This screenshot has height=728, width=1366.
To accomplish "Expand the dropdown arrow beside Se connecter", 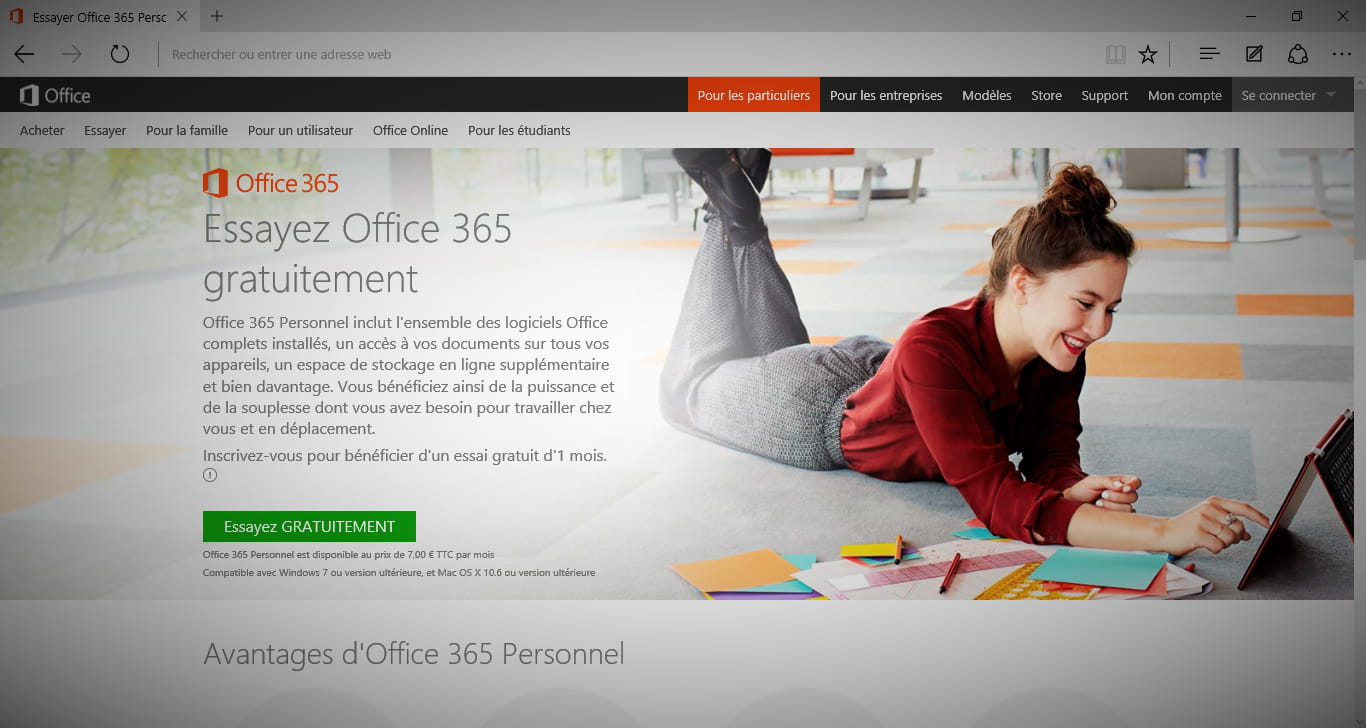I will (x=1331, y=96).
